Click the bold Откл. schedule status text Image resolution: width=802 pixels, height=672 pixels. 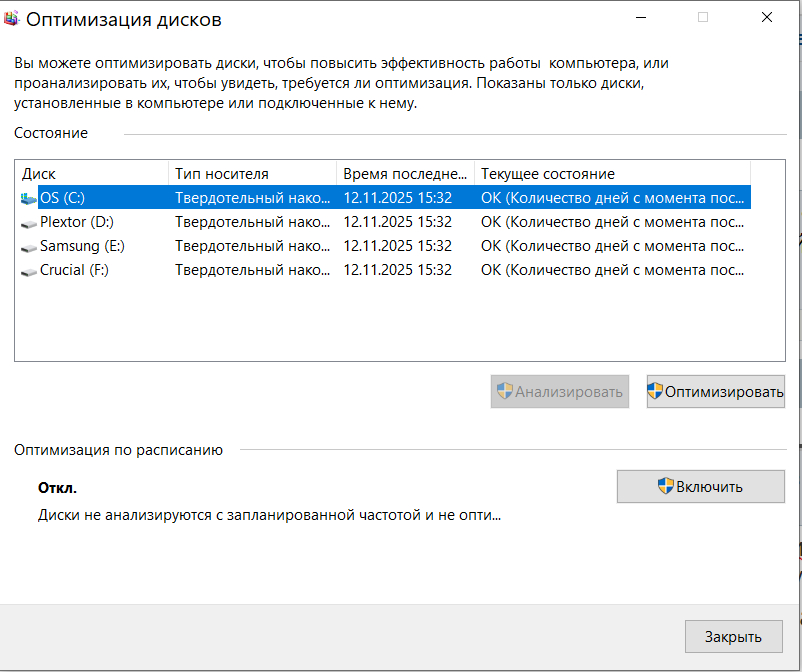[57, 488]
